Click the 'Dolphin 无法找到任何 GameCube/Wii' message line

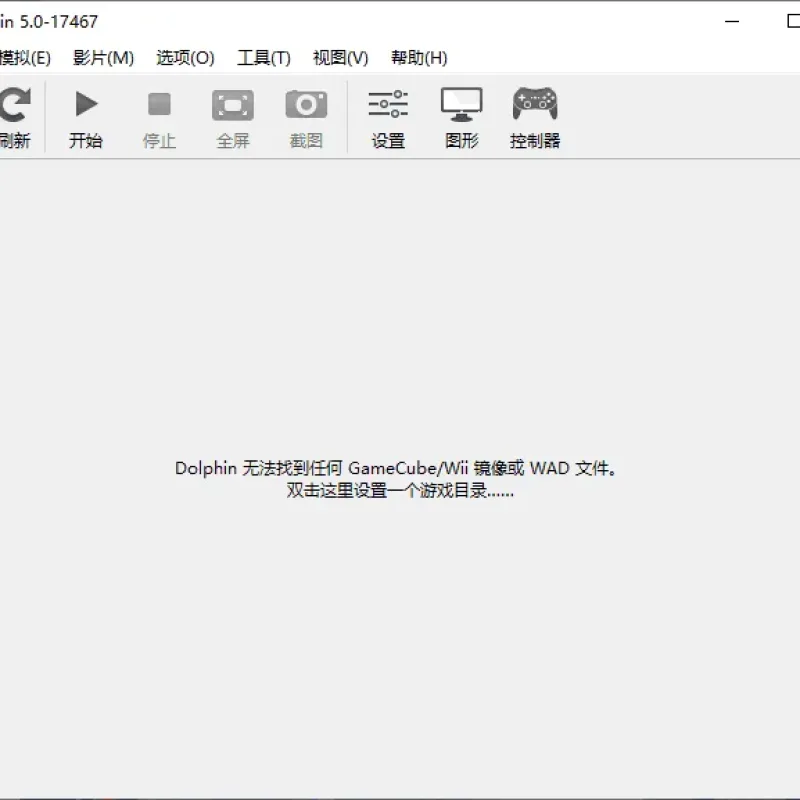[x=396, y=468]
